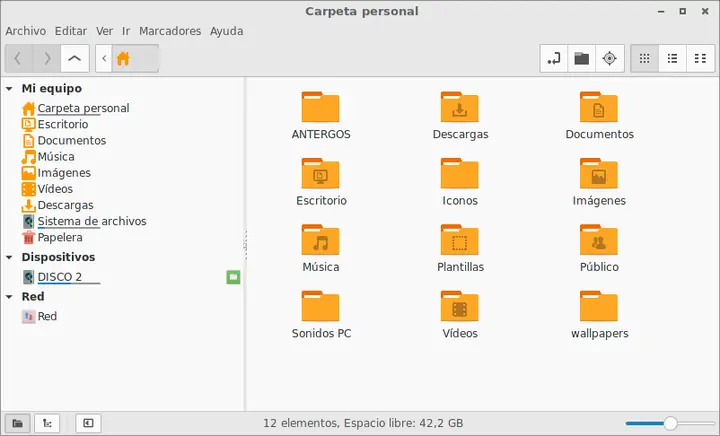Click the sidebar pane resize handle

(245, 245)
